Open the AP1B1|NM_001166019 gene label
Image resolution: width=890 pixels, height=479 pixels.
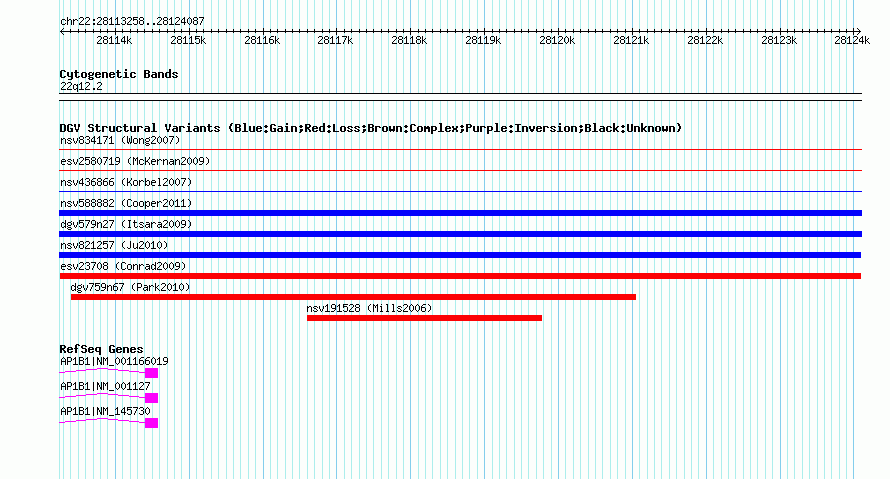114,362
